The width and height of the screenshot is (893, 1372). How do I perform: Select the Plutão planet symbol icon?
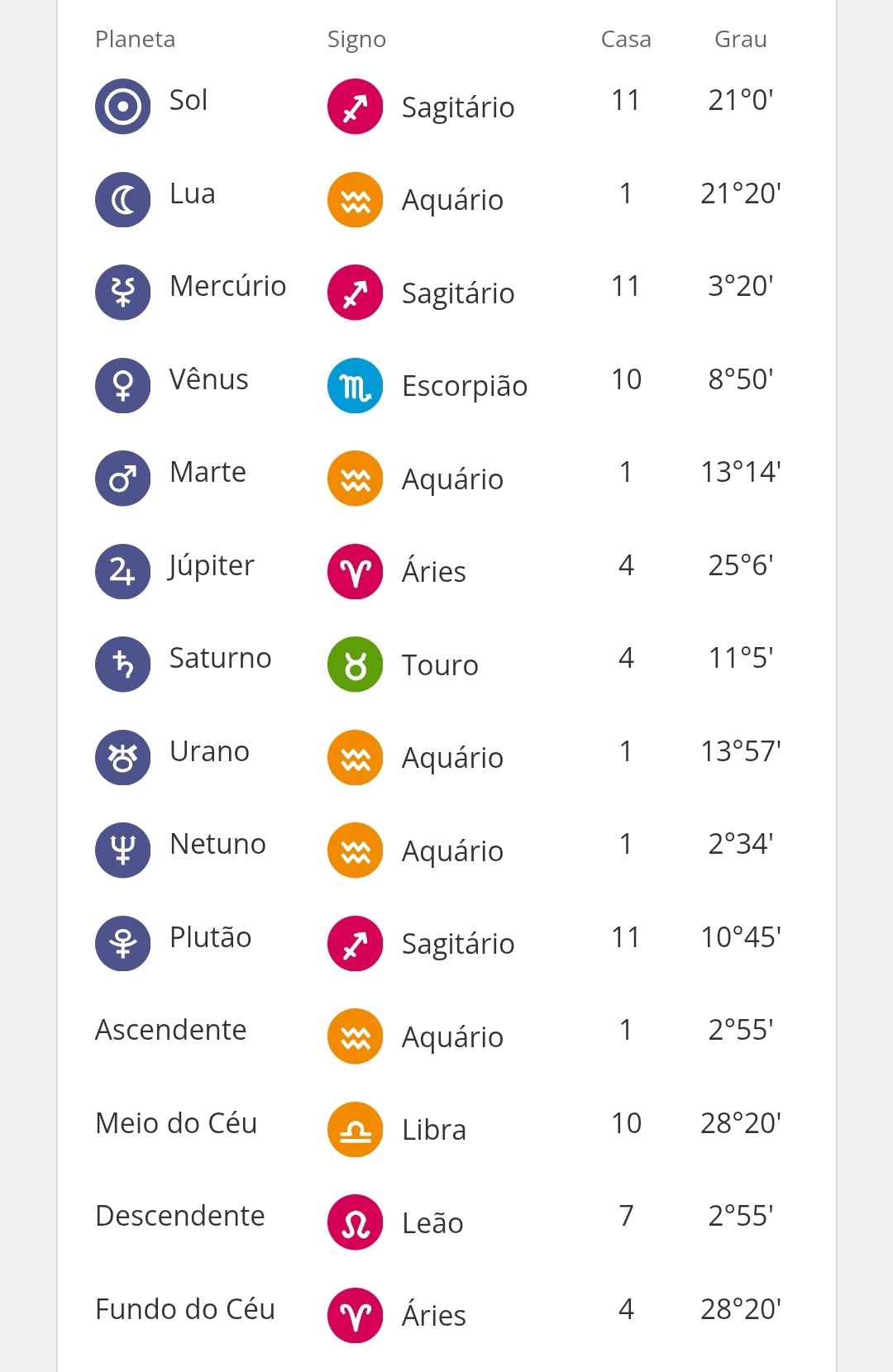(122, 944)
